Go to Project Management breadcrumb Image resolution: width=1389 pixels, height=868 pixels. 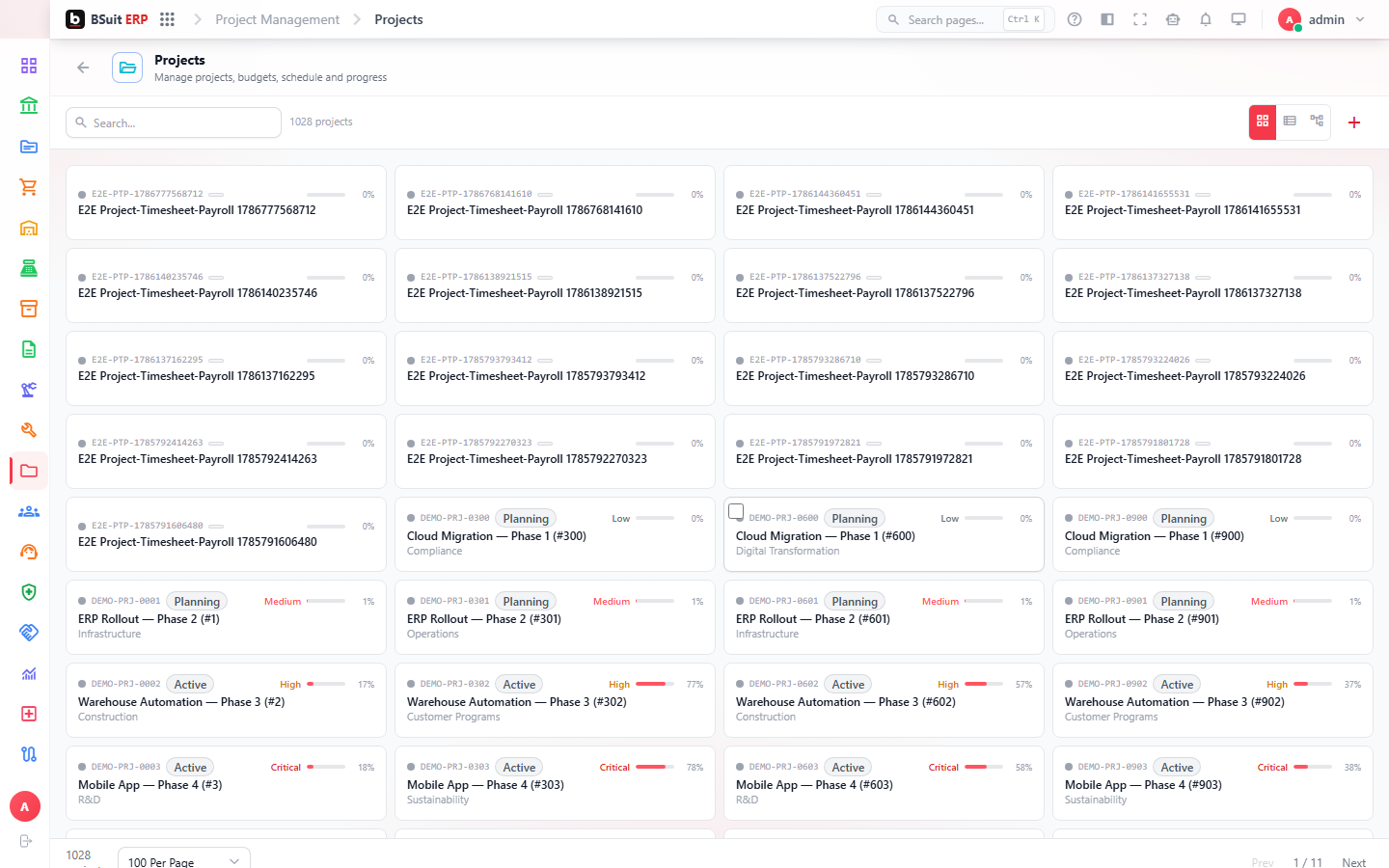277,19
